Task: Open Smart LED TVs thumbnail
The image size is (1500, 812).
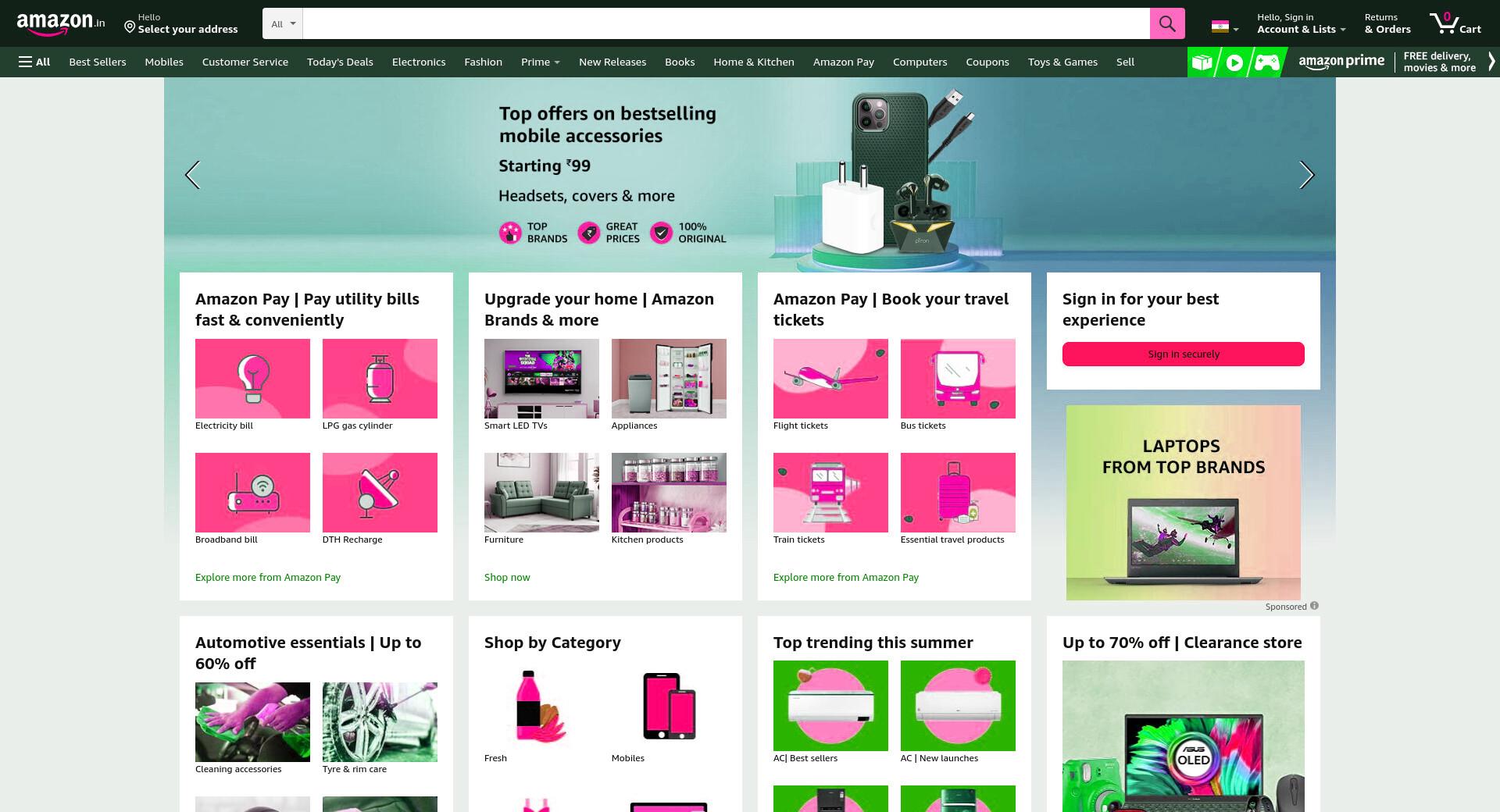Action: (541, 379)
